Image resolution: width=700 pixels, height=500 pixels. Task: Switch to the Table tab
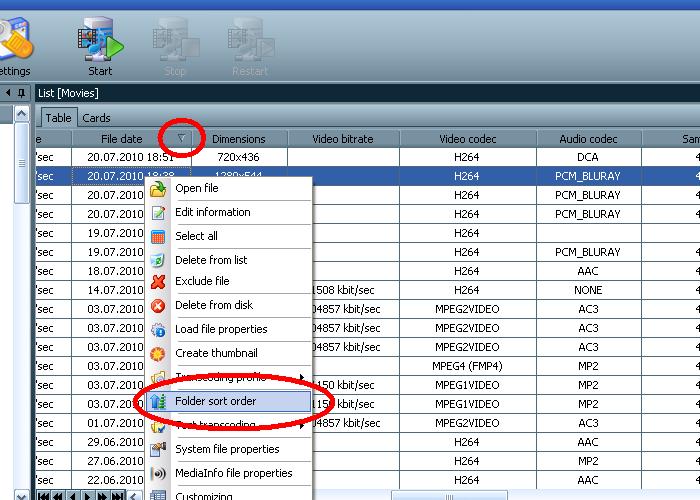click(58, 118)
